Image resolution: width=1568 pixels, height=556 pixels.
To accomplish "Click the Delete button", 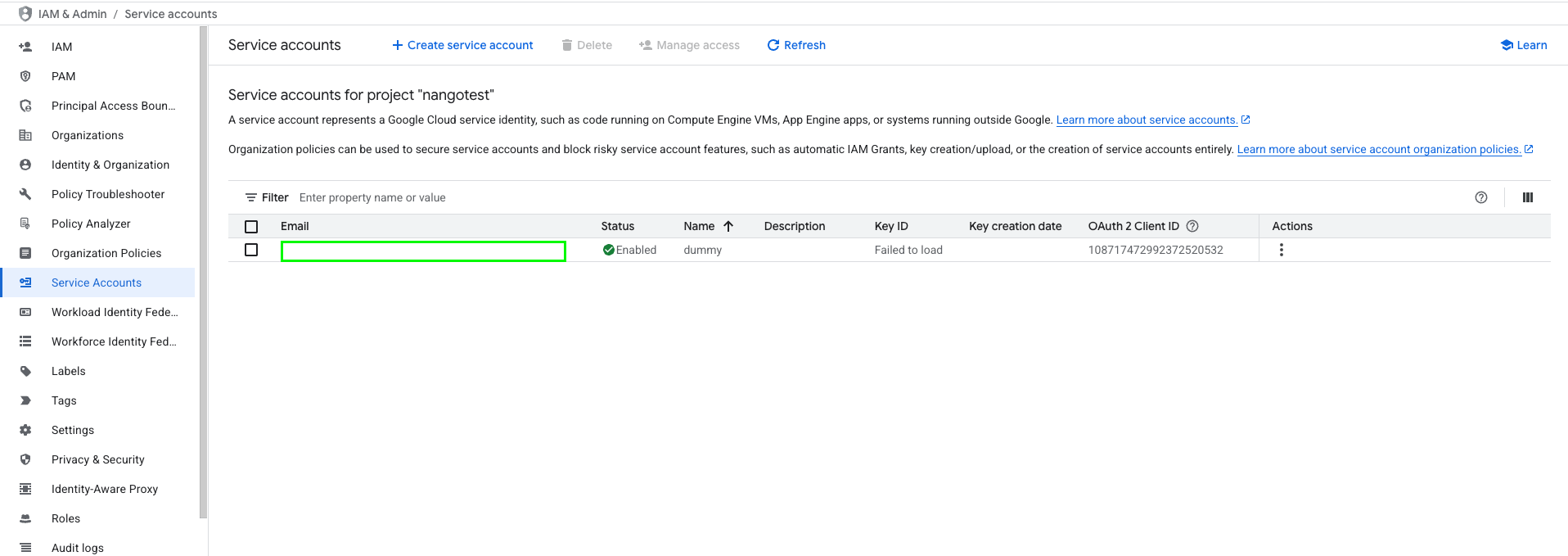I will click(x=587, y=45).
